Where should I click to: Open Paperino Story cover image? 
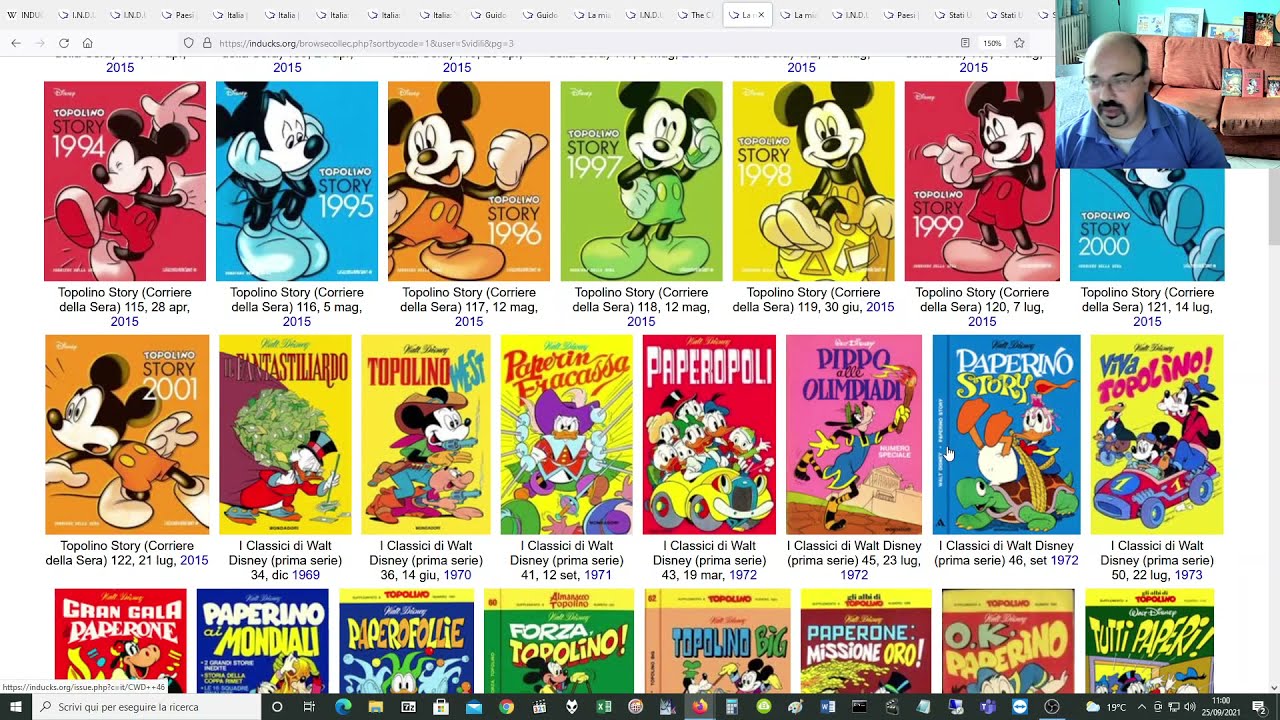point(1006,434)
